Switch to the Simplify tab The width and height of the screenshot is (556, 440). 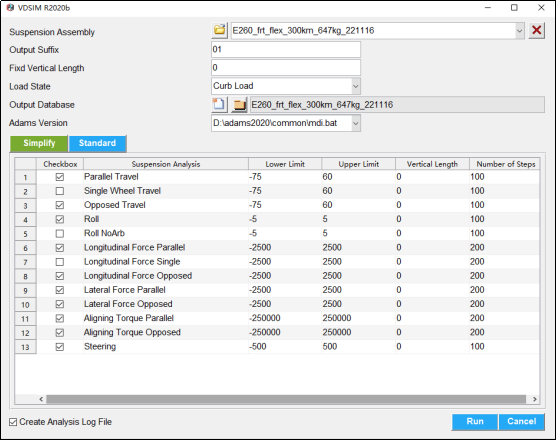pos(39,143)
